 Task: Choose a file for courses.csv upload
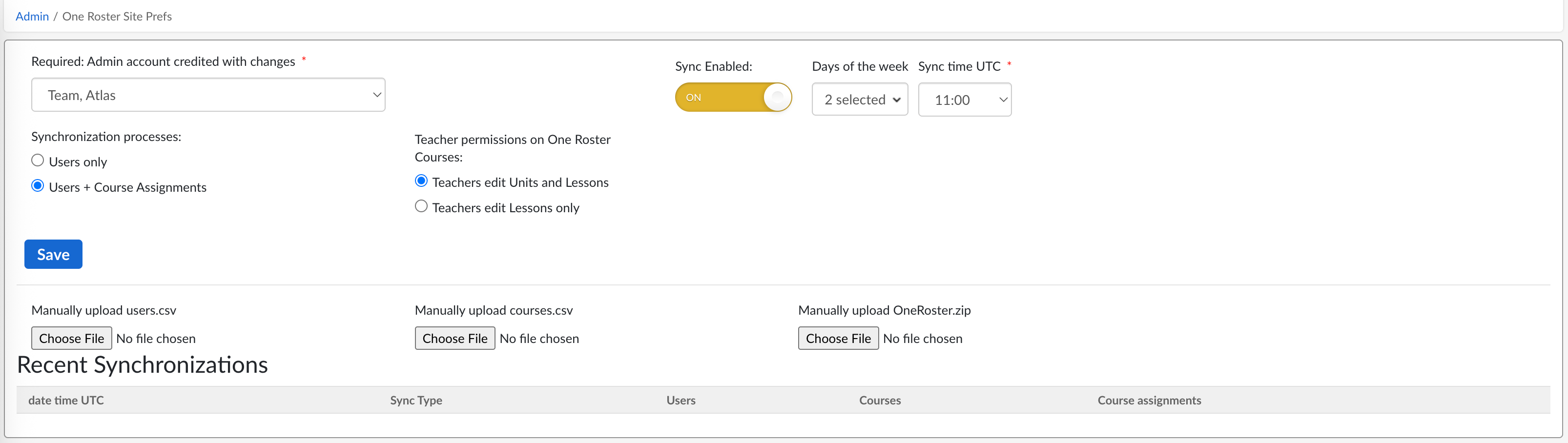454,338
